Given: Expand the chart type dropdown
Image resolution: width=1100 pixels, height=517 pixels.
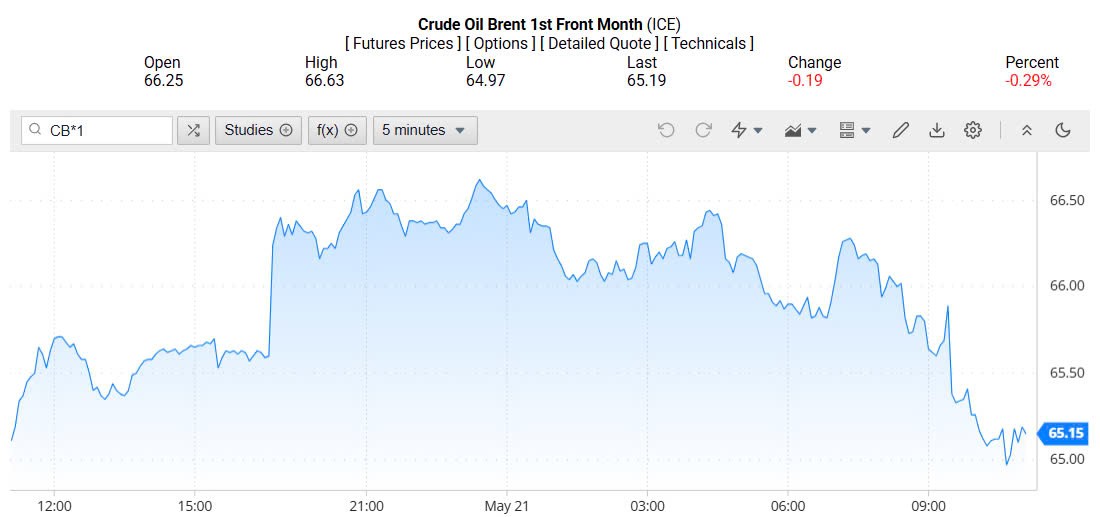Looking at the screenshot, I should click(802, 130).
